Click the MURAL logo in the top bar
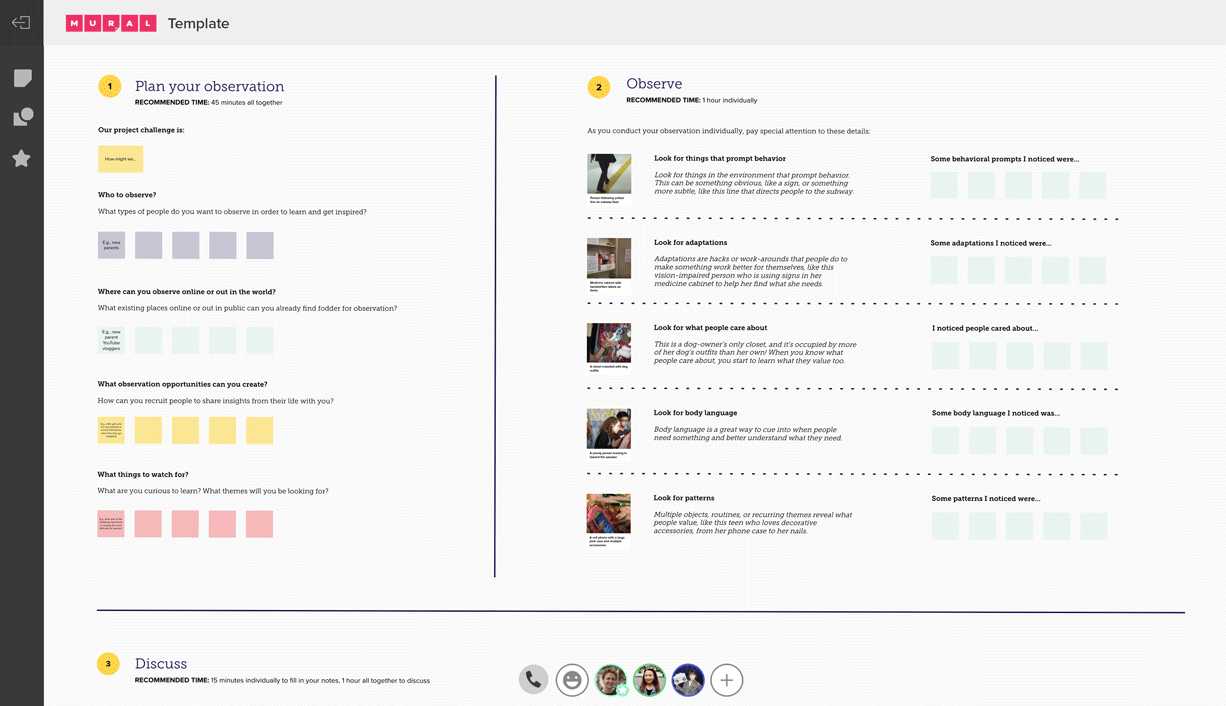 pyautogui.click(x=110, y=22)
